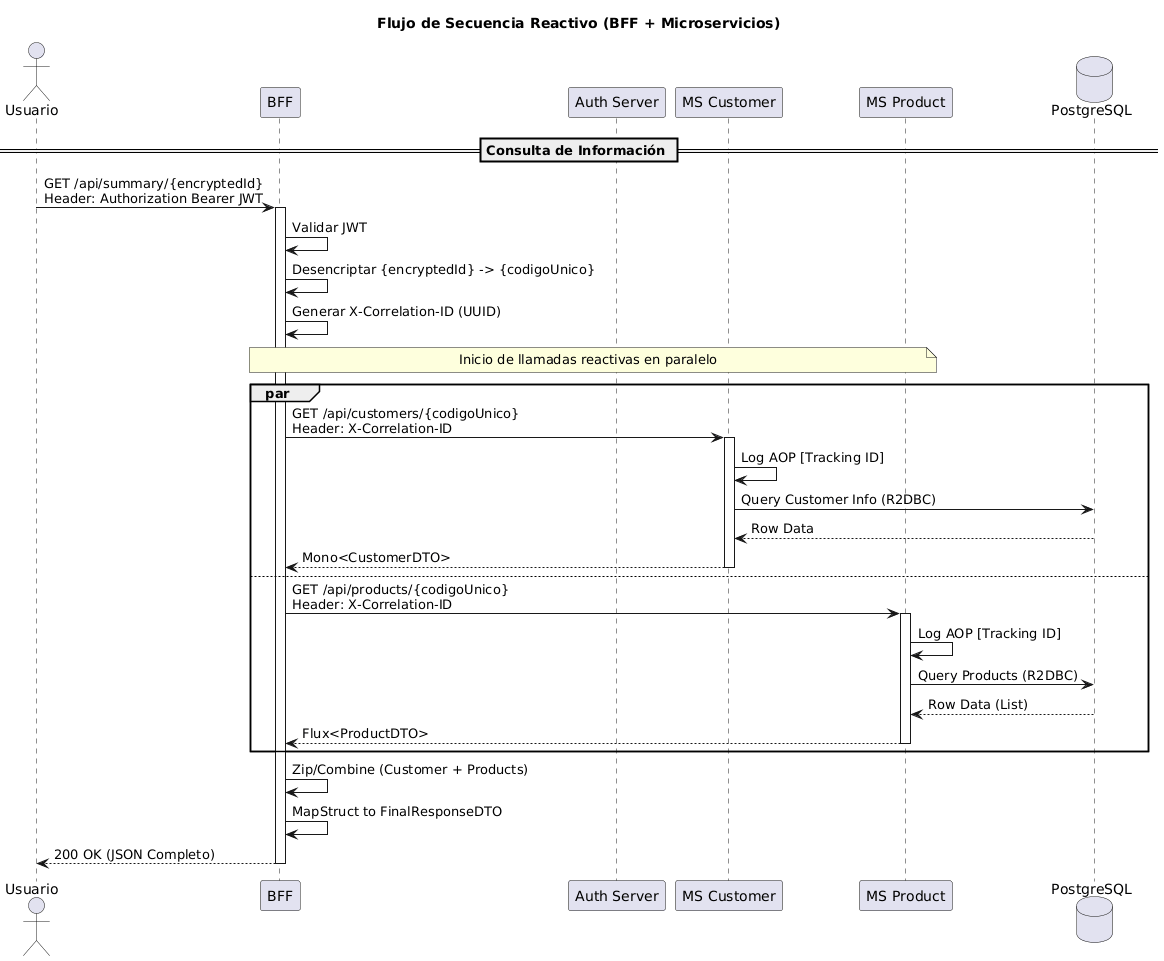Click the bottom PostgreSQL database icon
Viewport: 1164px width, 961px height.
click(x=1095, y=922)
